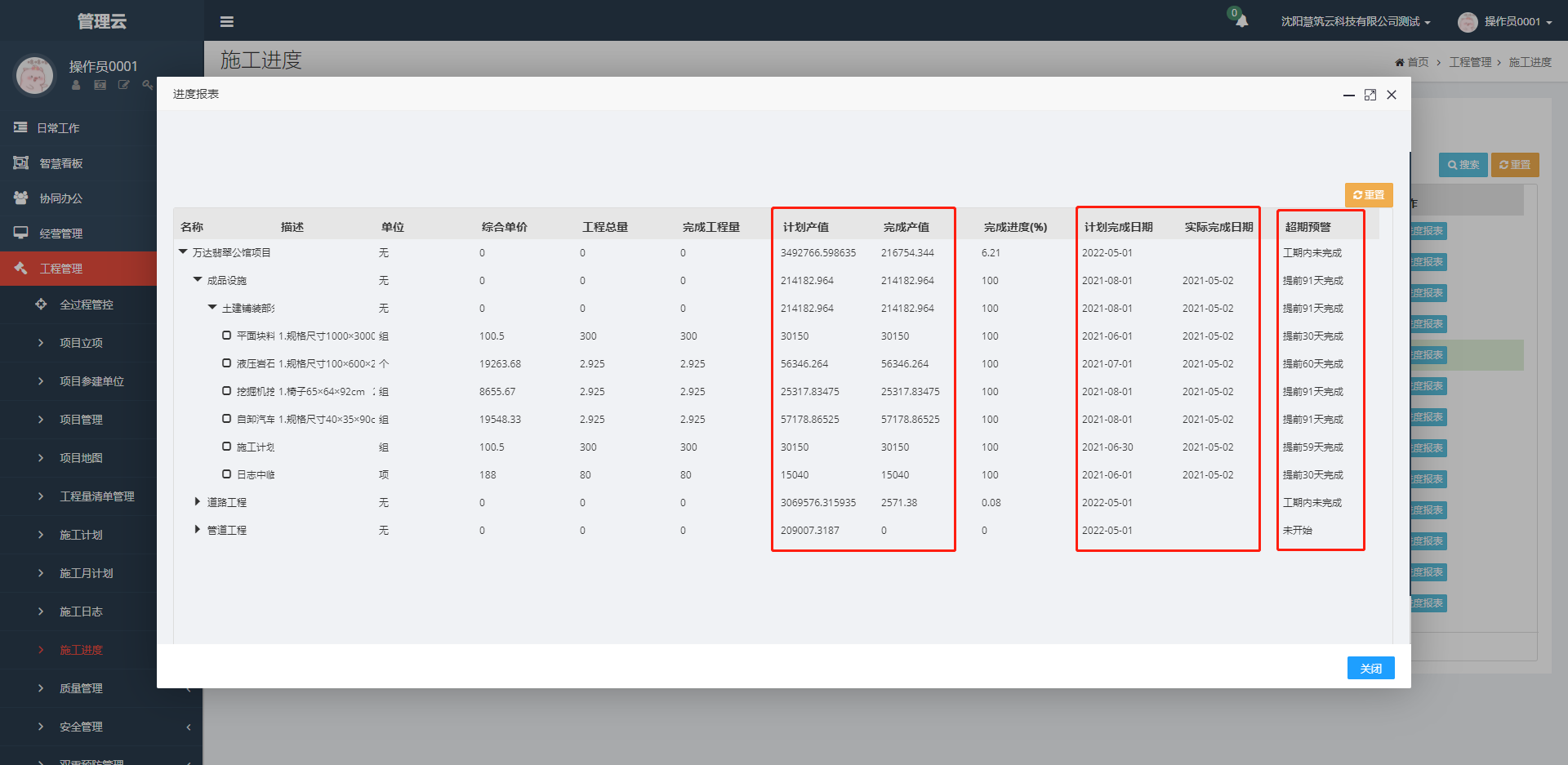Click top-right avatar beside 操作员0001

[x=1468, y=22]
